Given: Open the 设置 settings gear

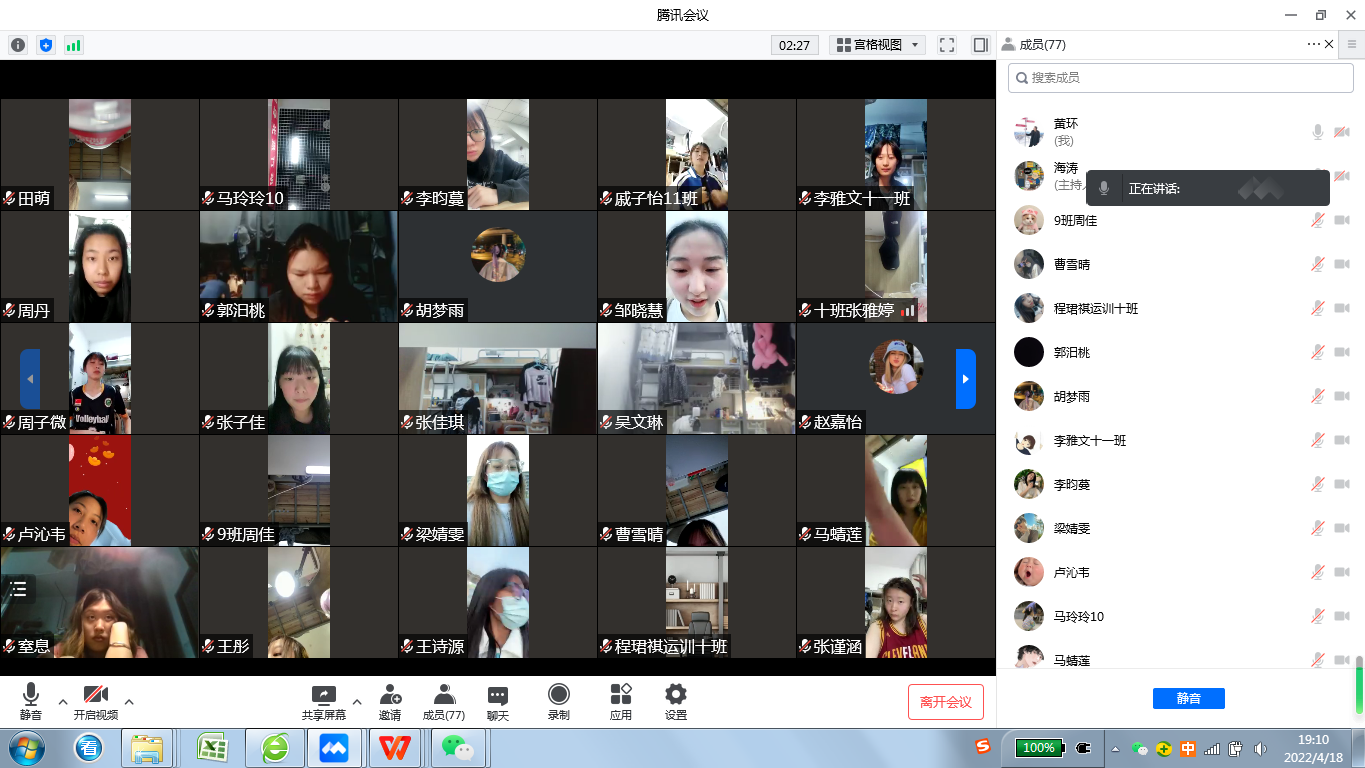Looking at the screenshot, I should (676, 702).
